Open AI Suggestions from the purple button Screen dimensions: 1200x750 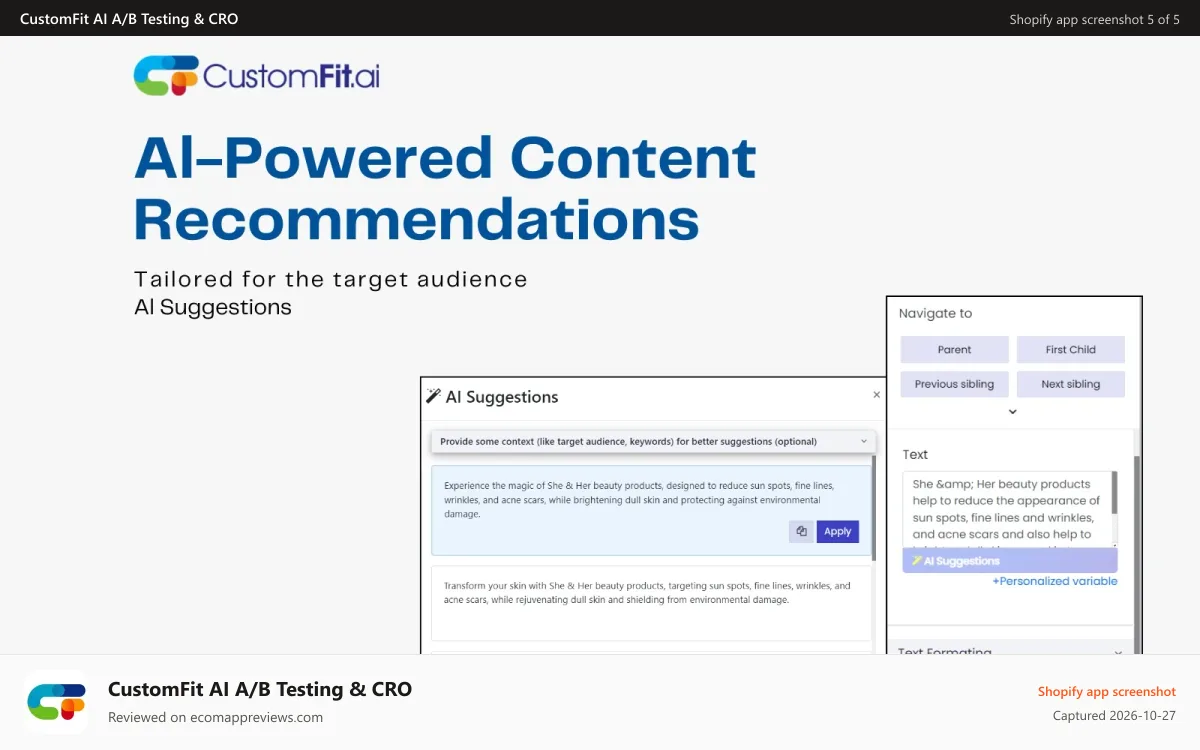coord(1010,561)
